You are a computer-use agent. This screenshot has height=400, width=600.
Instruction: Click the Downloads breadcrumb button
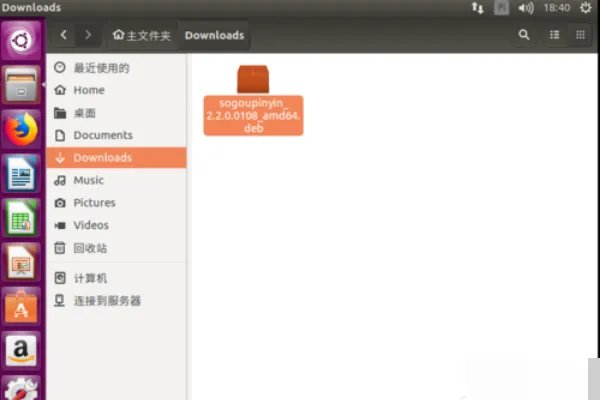pos(214,35)
